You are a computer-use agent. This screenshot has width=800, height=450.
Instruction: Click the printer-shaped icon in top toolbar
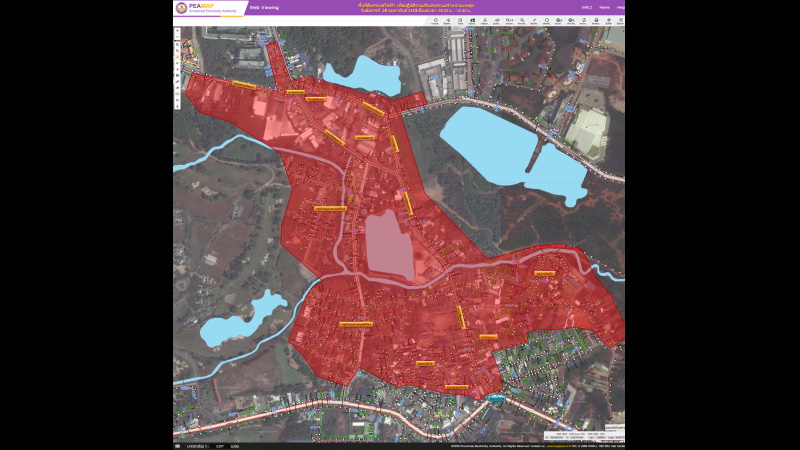pos(596,21)
